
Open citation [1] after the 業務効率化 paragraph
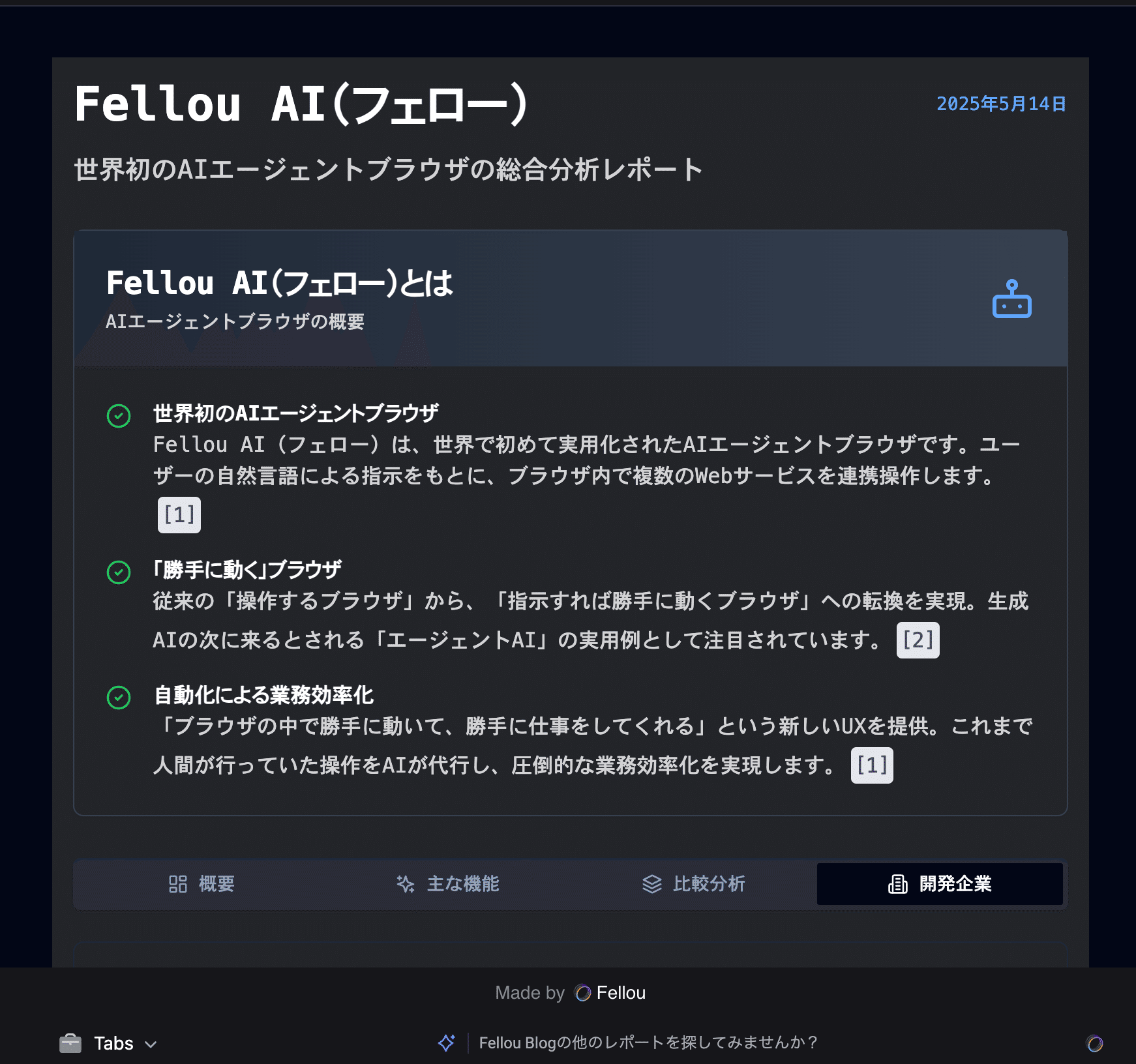click(x=872, y=765)
